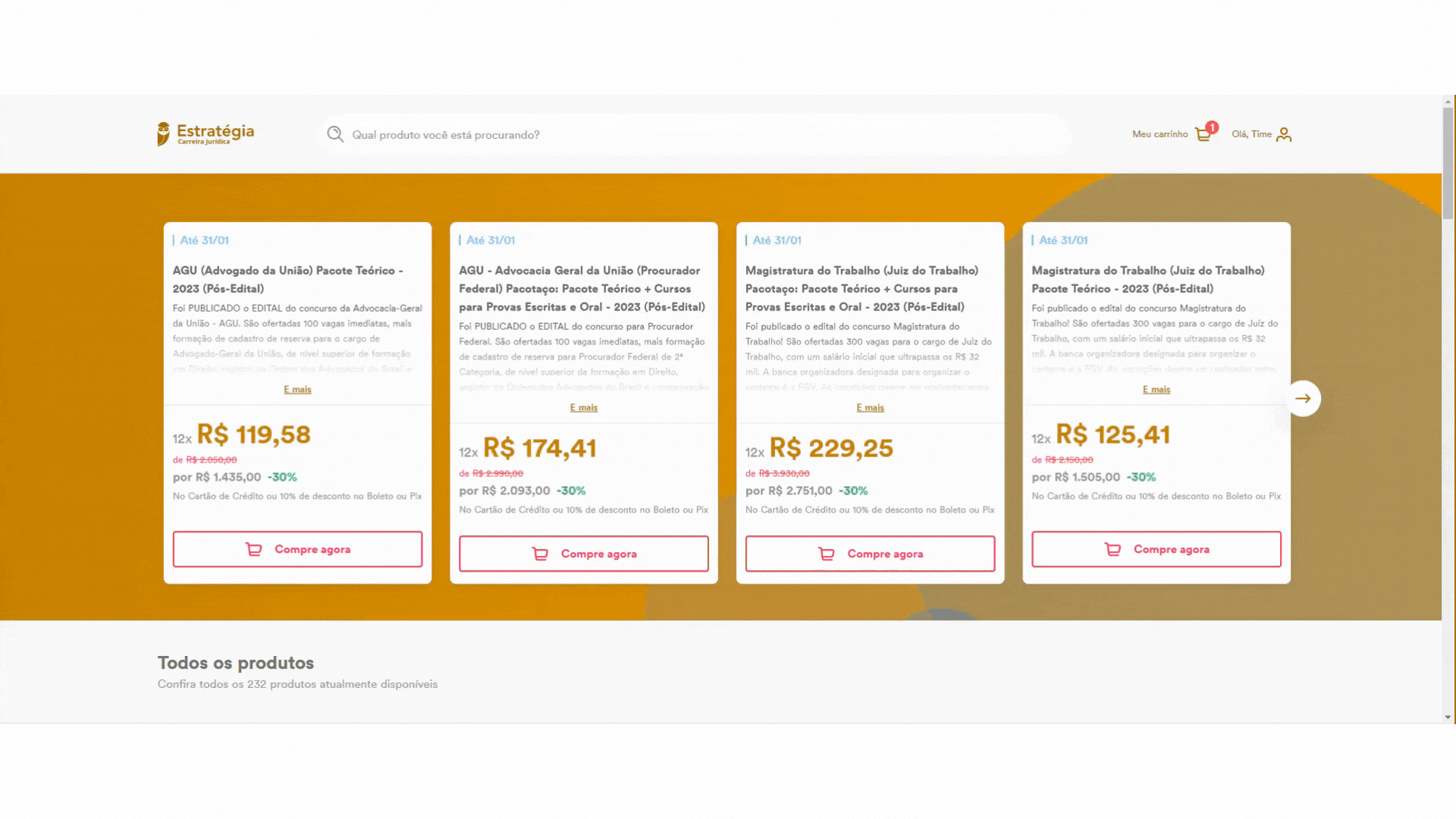
Task: Expand 'E mais' on Magistratura Pacote Teórico card
Action: (x=1156, y=390)
